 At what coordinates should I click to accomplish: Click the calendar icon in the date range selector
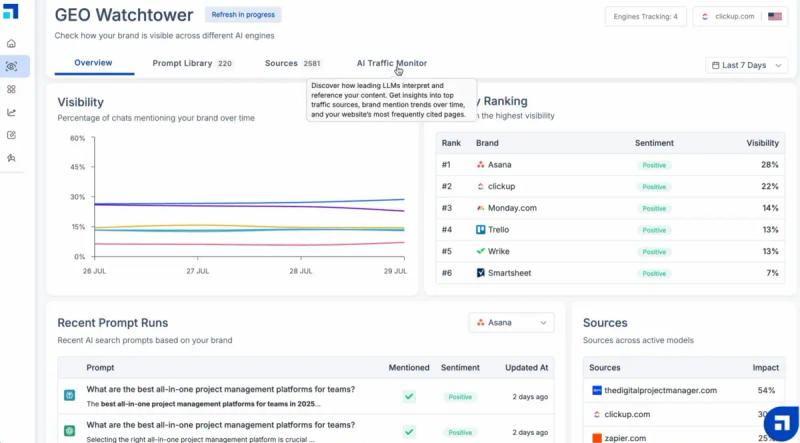[715, 65]
